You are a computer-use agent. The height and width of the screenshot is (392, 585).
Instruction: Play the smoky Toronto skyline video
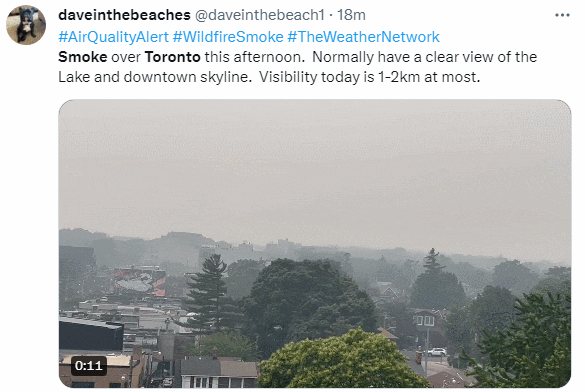pos(315,244)
